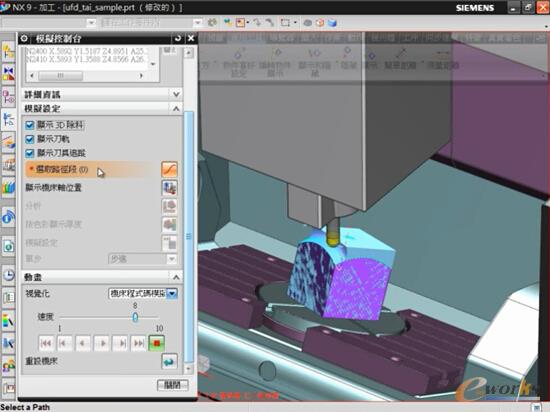Select the operation navigator icon highlighted in left sidebar

pyautogui.click(x=8, y=120)
